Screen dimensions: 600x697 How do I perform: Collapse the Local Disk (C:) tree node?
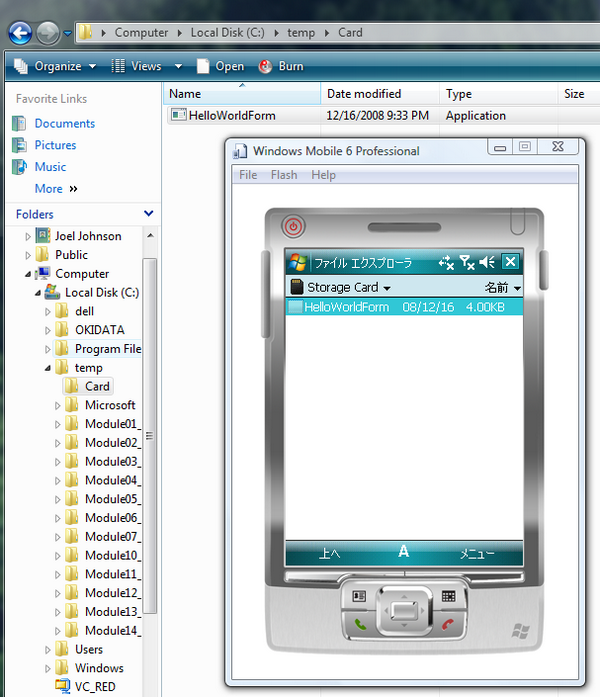pos(38,293)
